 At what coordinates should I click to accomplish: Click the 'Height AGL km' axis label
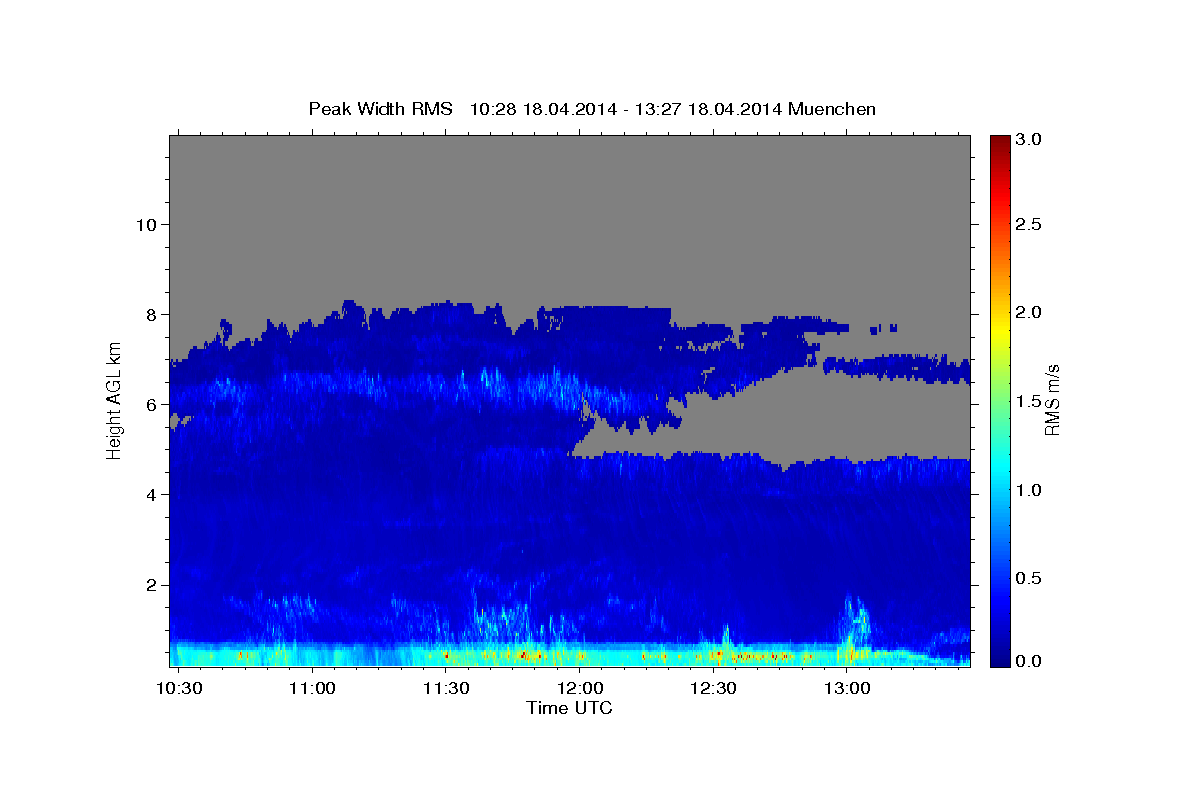point(113,401)
